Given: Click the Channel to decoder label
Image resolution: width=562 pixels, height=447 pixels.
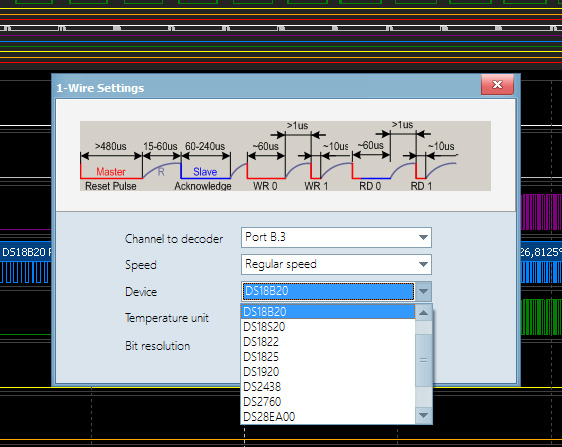Looking at the screenshot, I should click(x=174, y=239).
